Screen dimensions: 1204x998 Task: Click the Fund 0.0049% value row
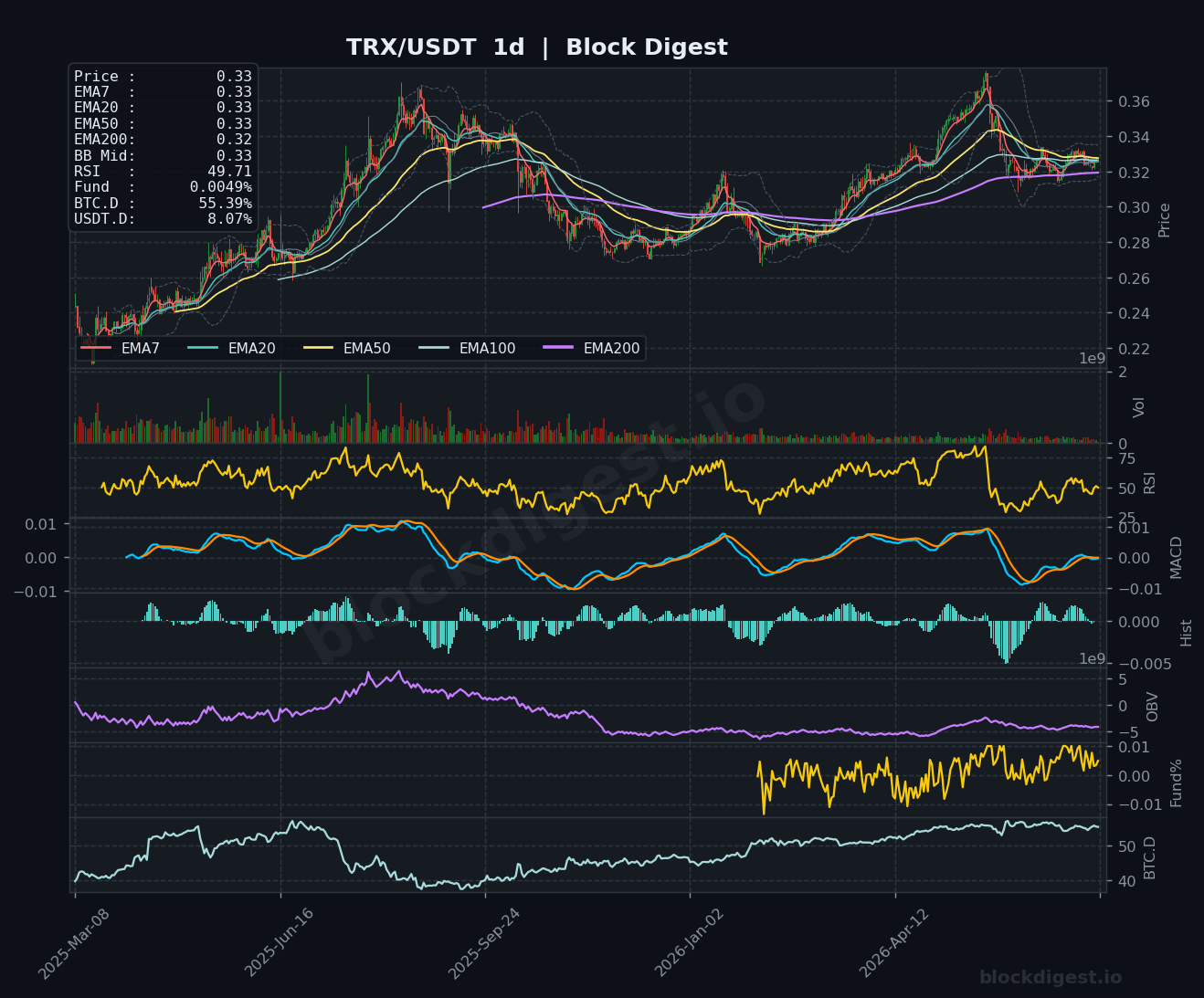163,187
